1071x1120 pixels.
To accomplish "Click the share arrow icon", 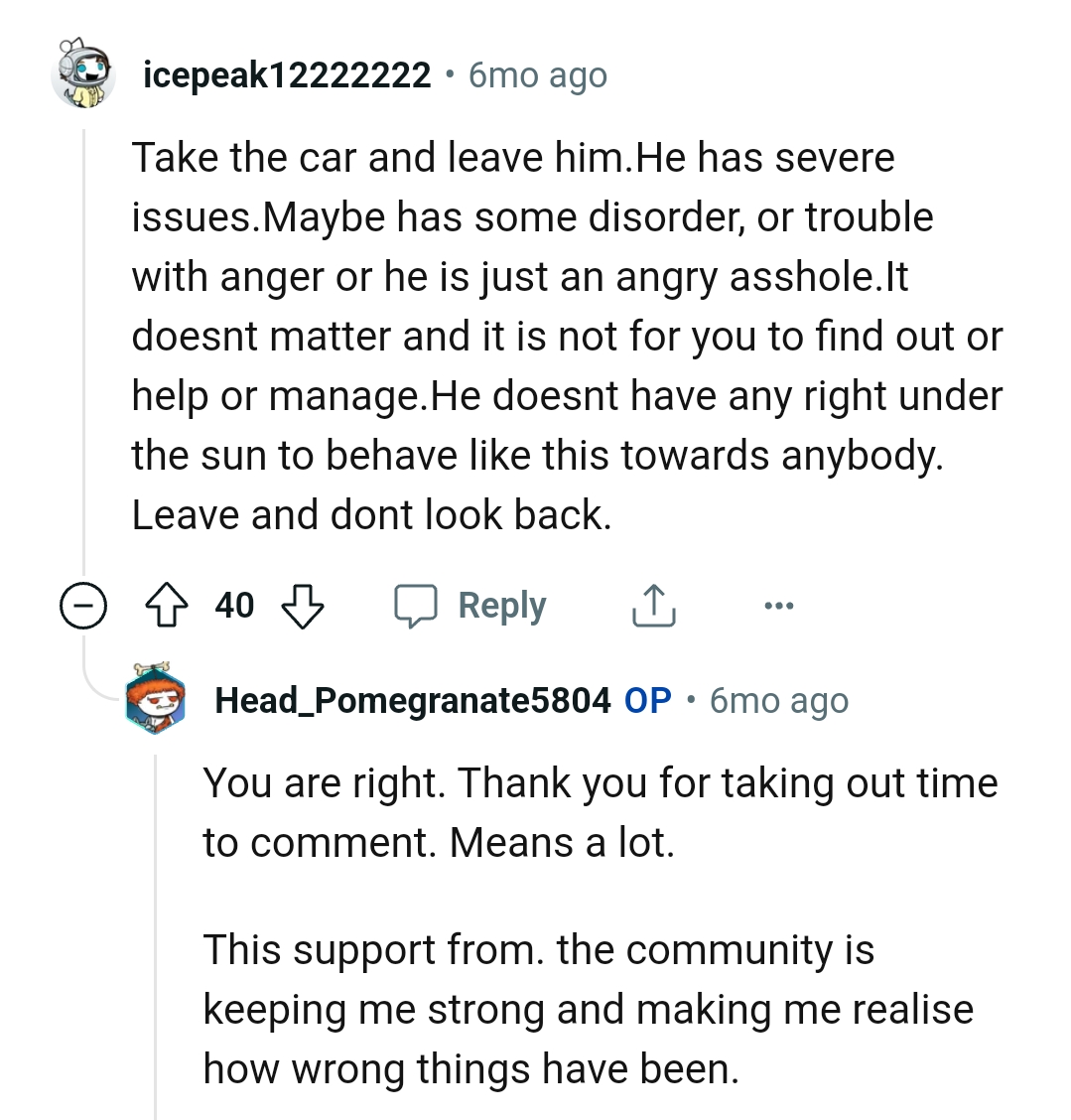I will (653, 606).
